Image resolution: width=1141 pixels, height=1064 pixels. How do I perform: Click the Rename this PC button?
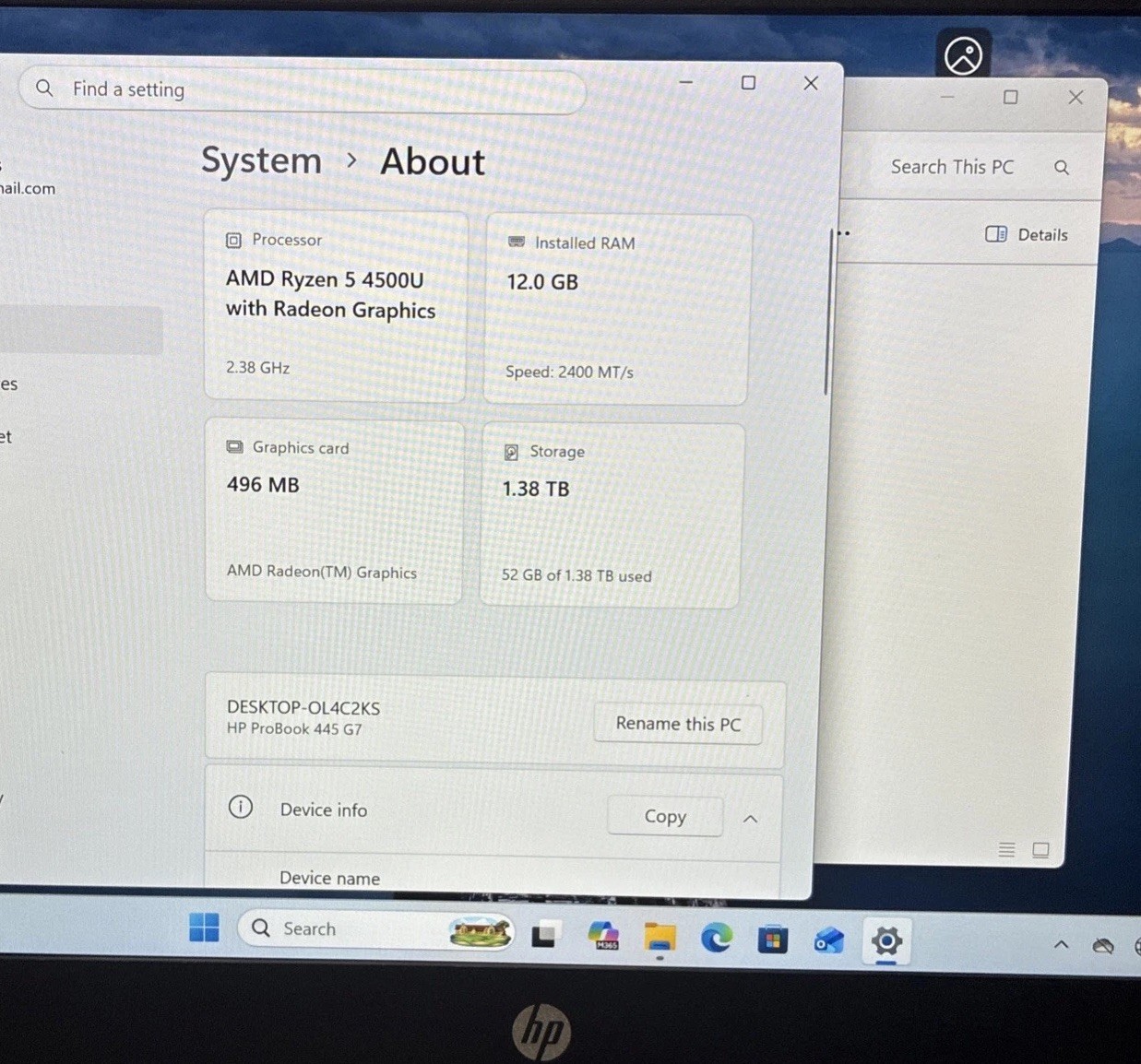coord(678,724)
